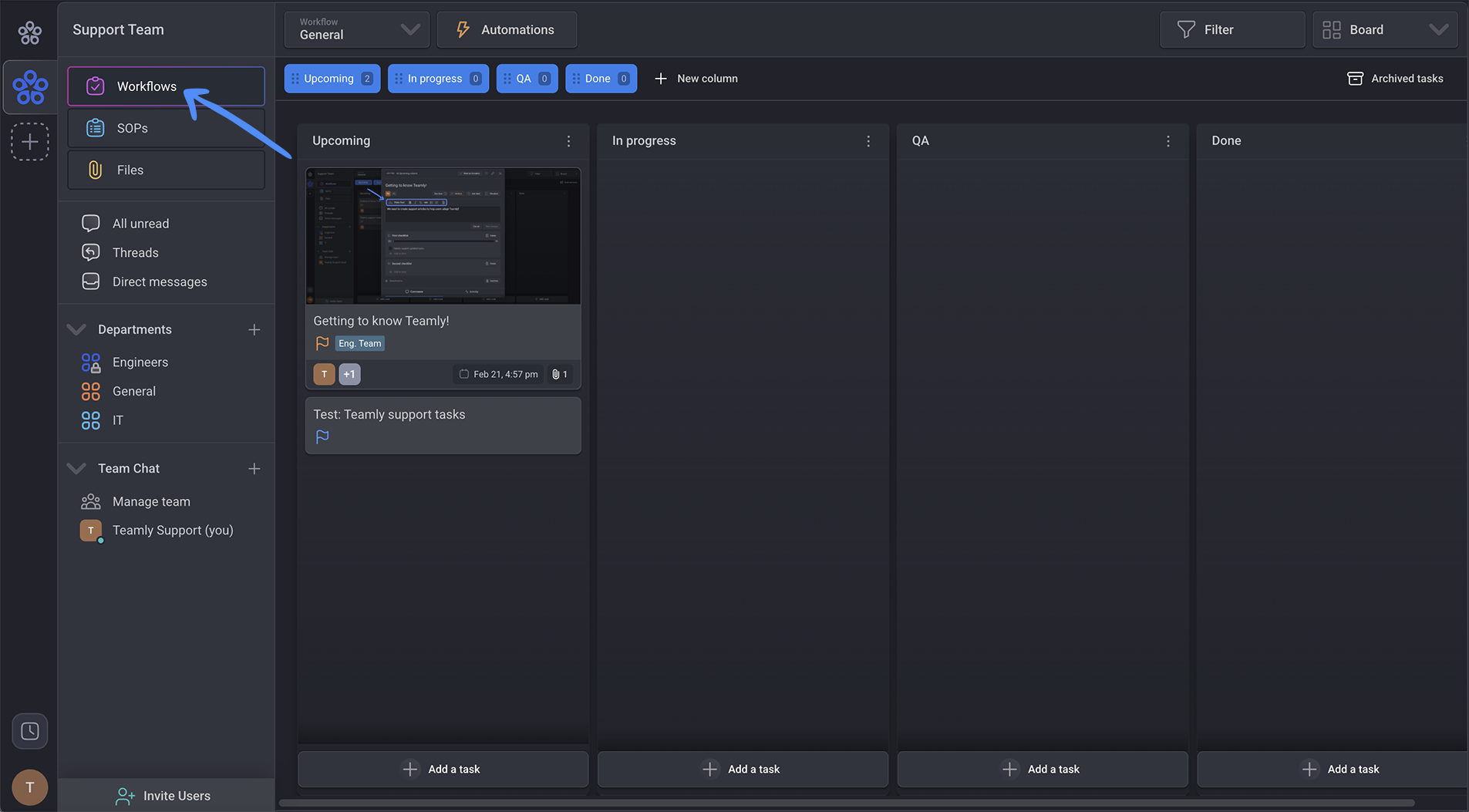Open the Workflow General dropdown
Viewport: 1469px width, 812px height.
coord(357,29)
